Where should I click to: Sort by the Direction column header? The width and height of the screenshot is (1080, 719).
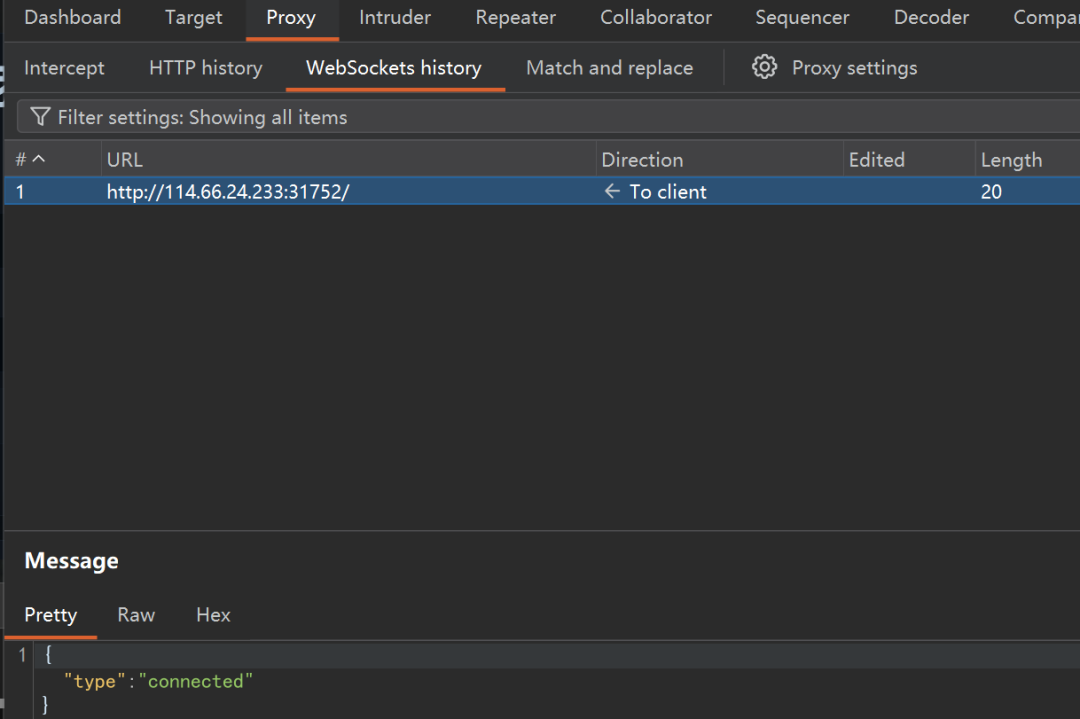coord(720,160)
